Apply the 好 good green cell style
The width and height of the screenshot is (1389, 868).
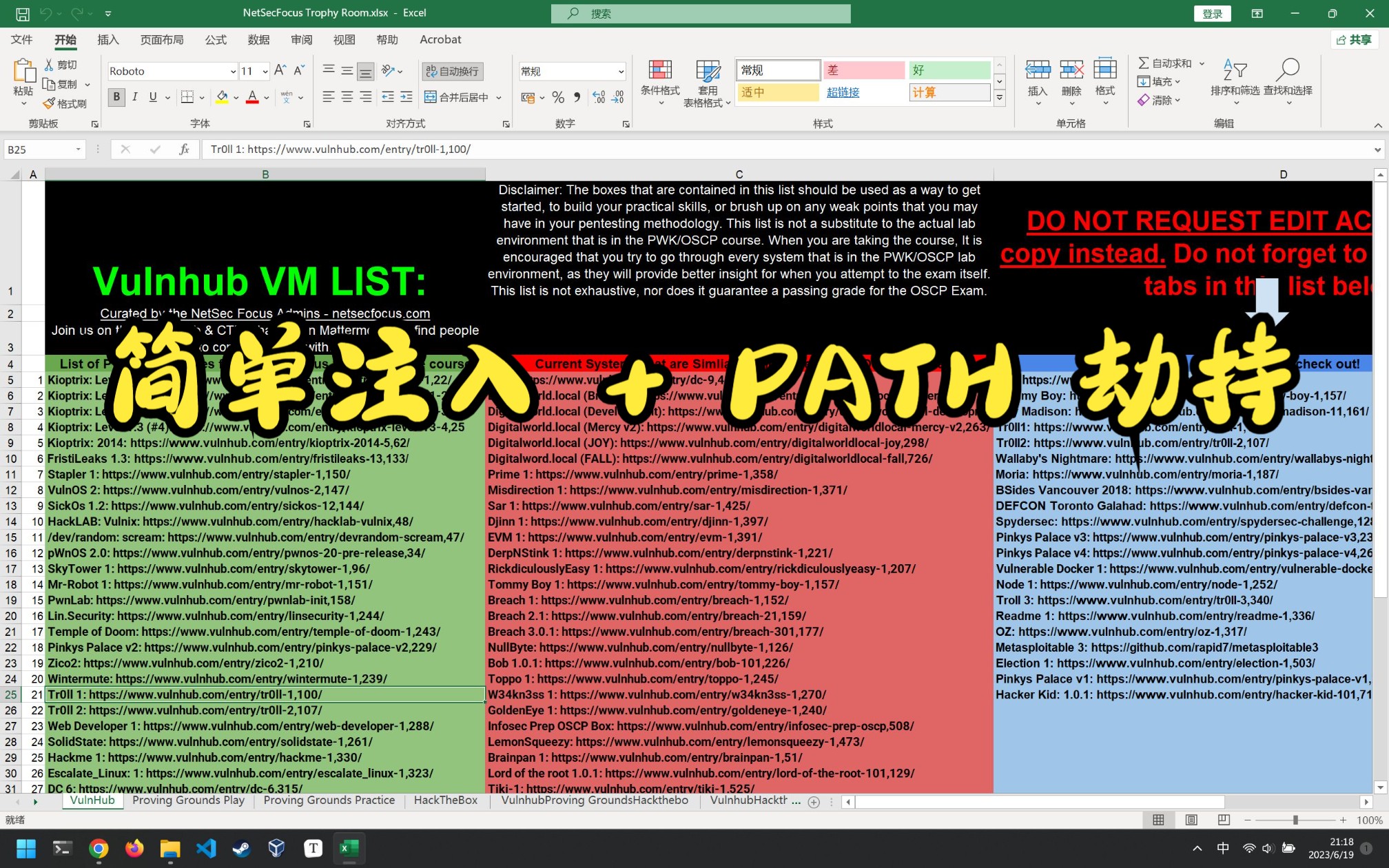[949, 70]
